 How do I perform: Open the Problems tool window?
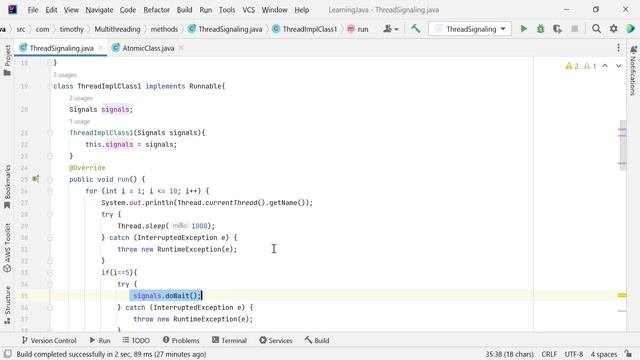coord(181,340)
